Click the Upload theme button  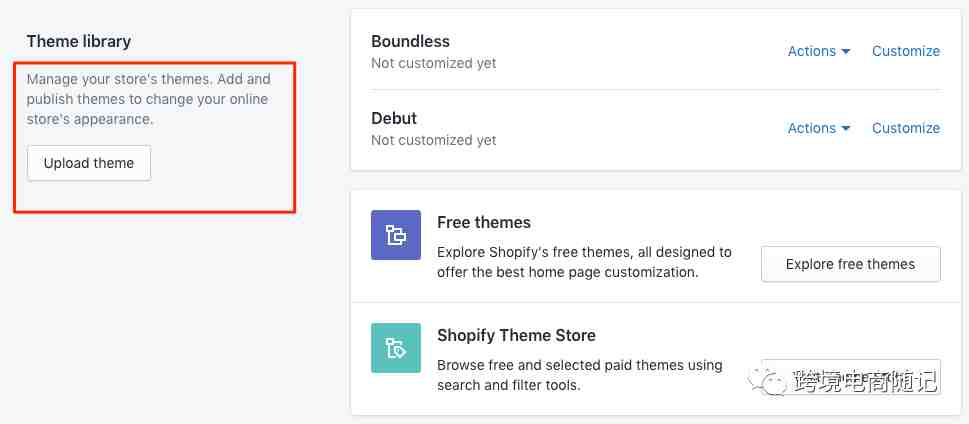89,163
